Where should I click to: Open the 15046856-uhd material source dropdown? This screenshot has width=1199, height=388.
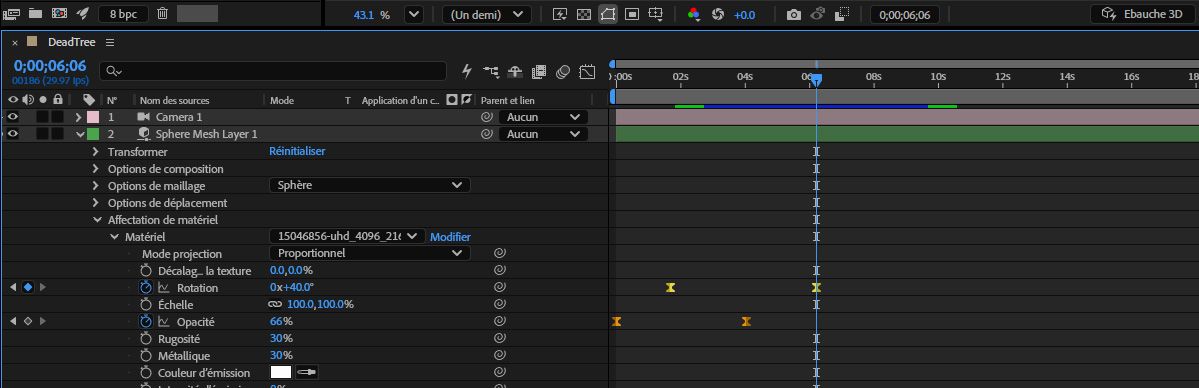coord(347,236)
